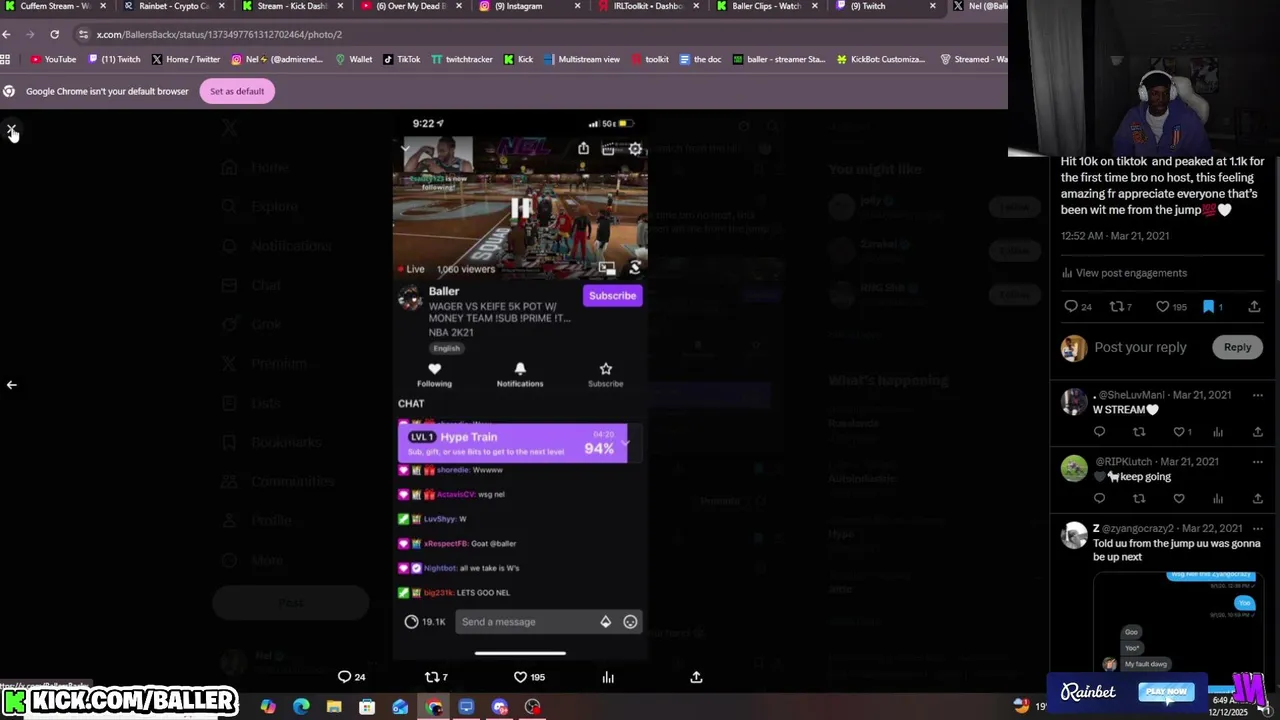Screen dimensions: 1280x720
Task: Open the attached screenshot in zyangocrazy2's reply
Action: (x=1176, y=620)
